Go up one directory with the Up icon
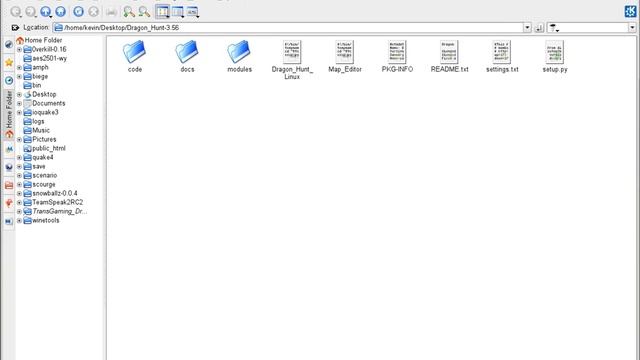 click(46, 12)
